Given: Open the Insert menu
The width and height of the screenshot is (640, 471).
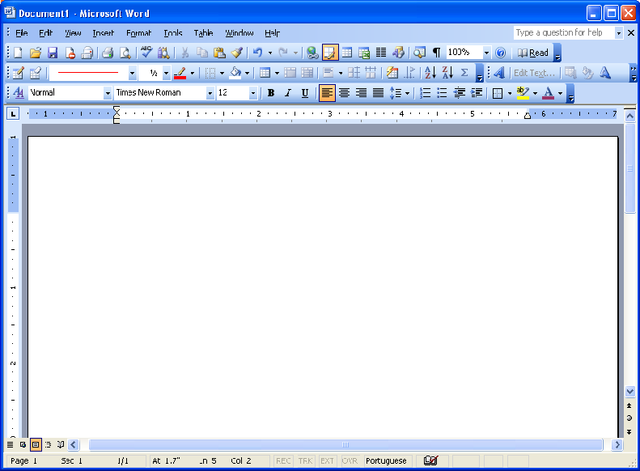Looking at the screenshot, I should tap(103, 33).
